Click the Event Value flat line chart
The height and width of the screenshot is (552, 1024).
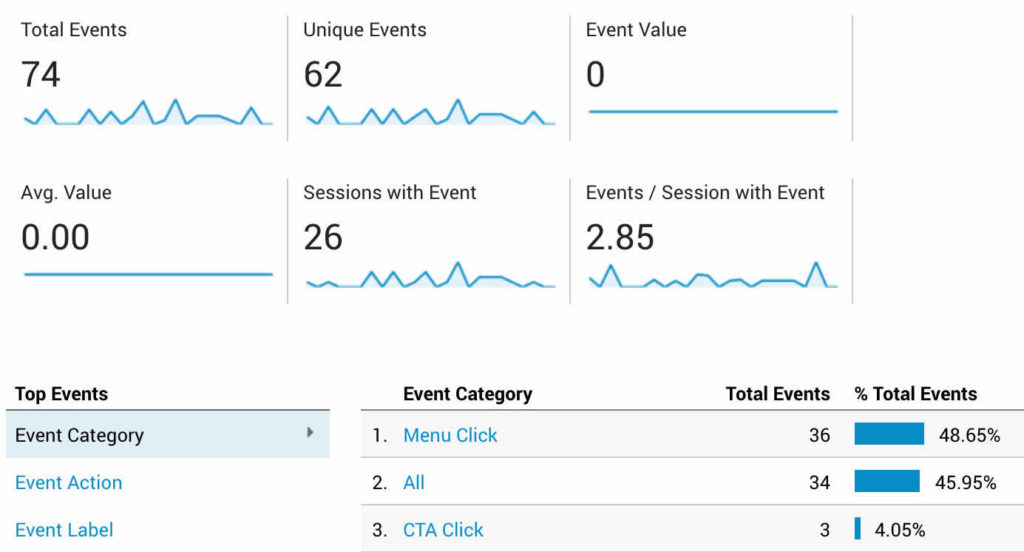[x=713, y=111]
